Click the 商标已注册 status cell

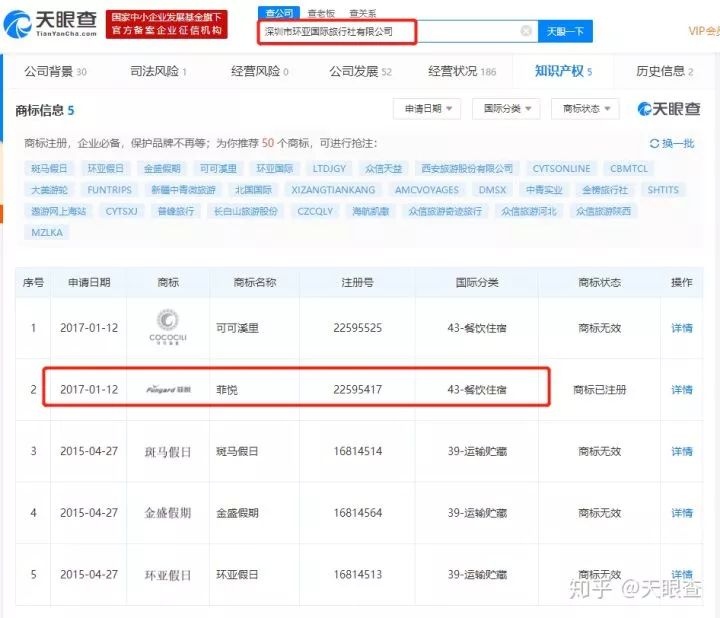[x=600, y=390]
